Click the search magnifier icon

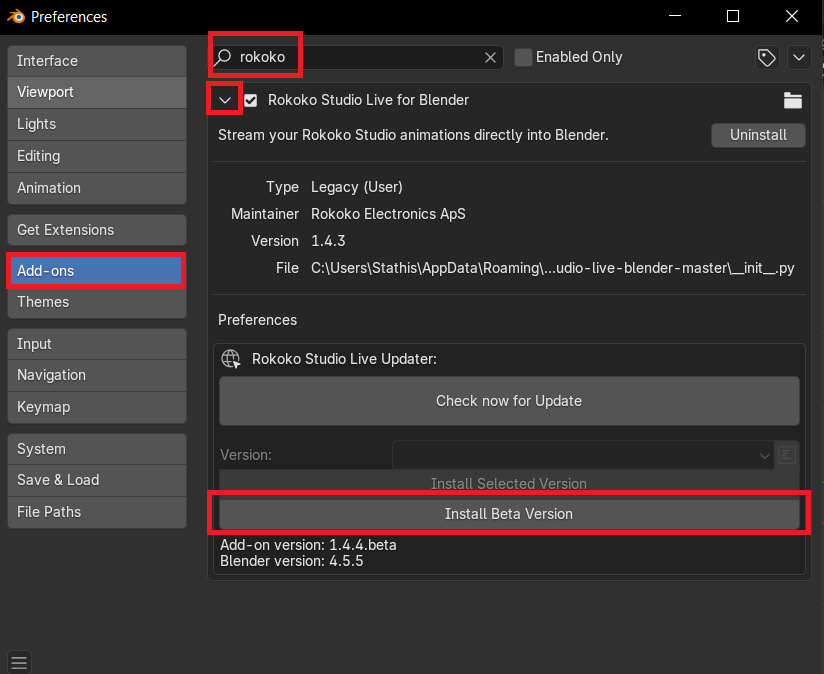point(224,58)
